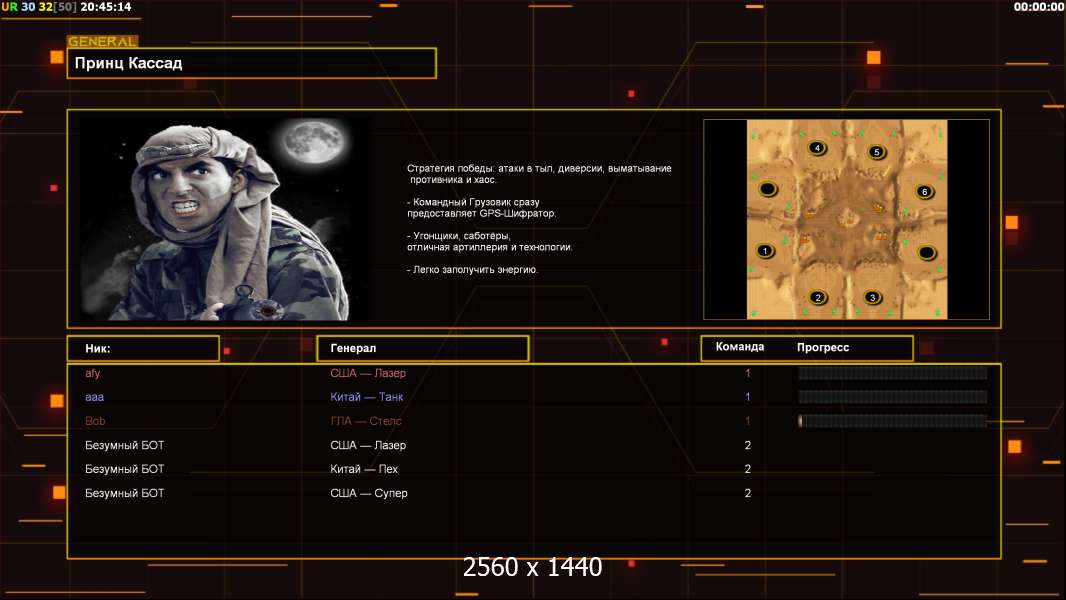Click Bob's loading progress bar
This screenshot has height=600, width=1066.
[x=892, y=421]
